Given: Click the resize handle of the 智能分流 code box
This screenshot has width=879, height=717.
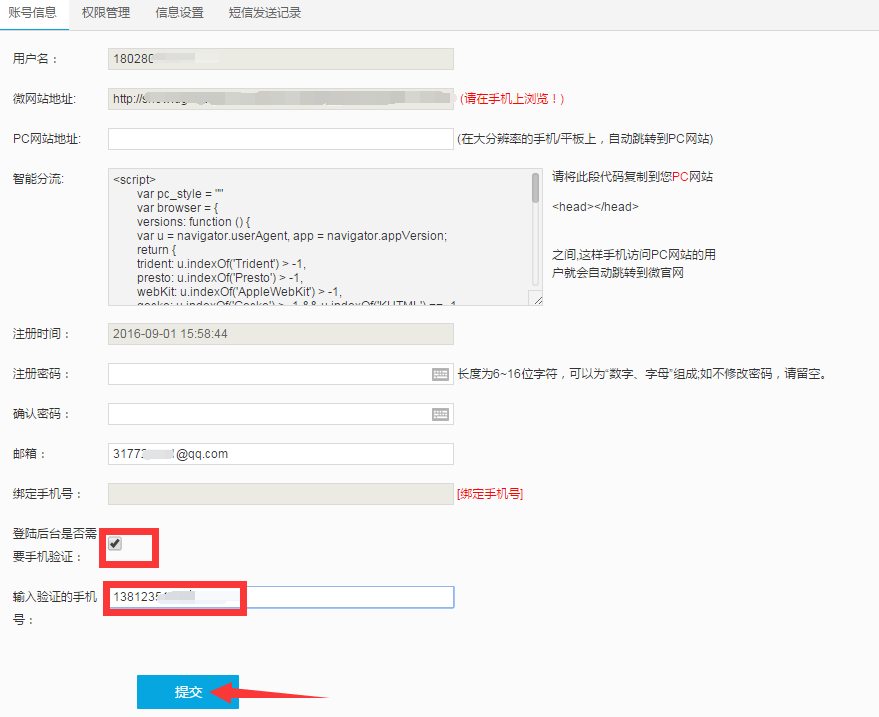Looking at the screenshot, I should point(537,299).
